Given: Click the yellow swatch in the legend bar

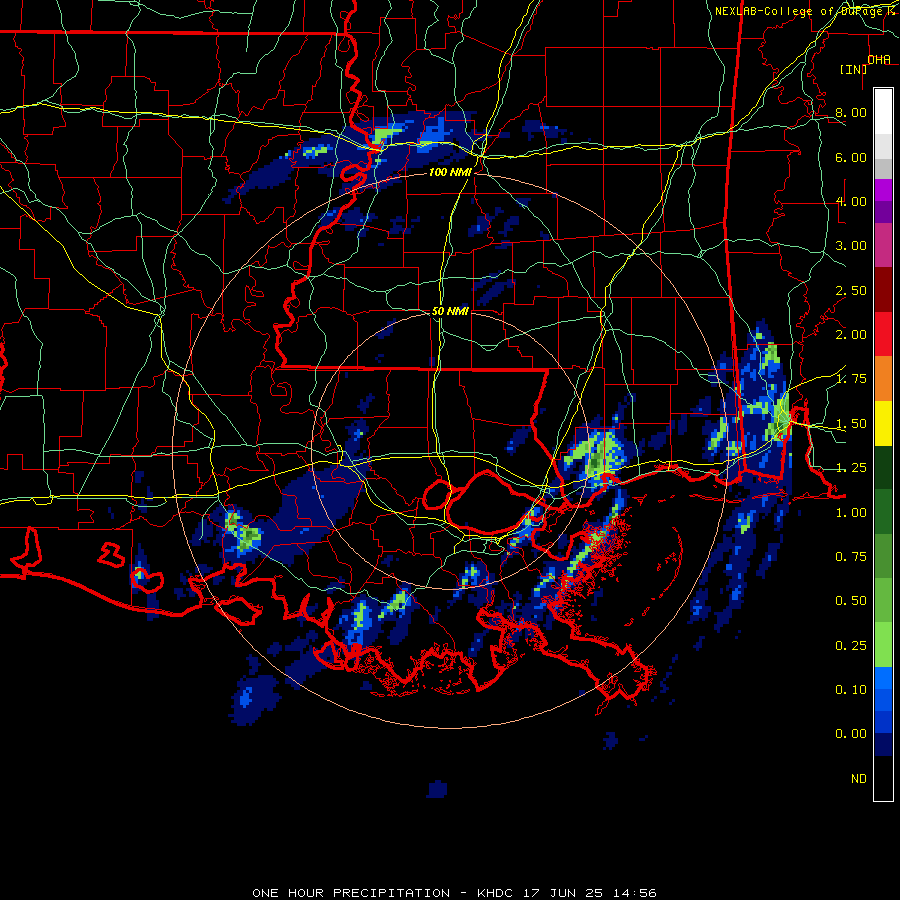Looking at the screenshot, I should pyautogui.click(x=883, y=423).
